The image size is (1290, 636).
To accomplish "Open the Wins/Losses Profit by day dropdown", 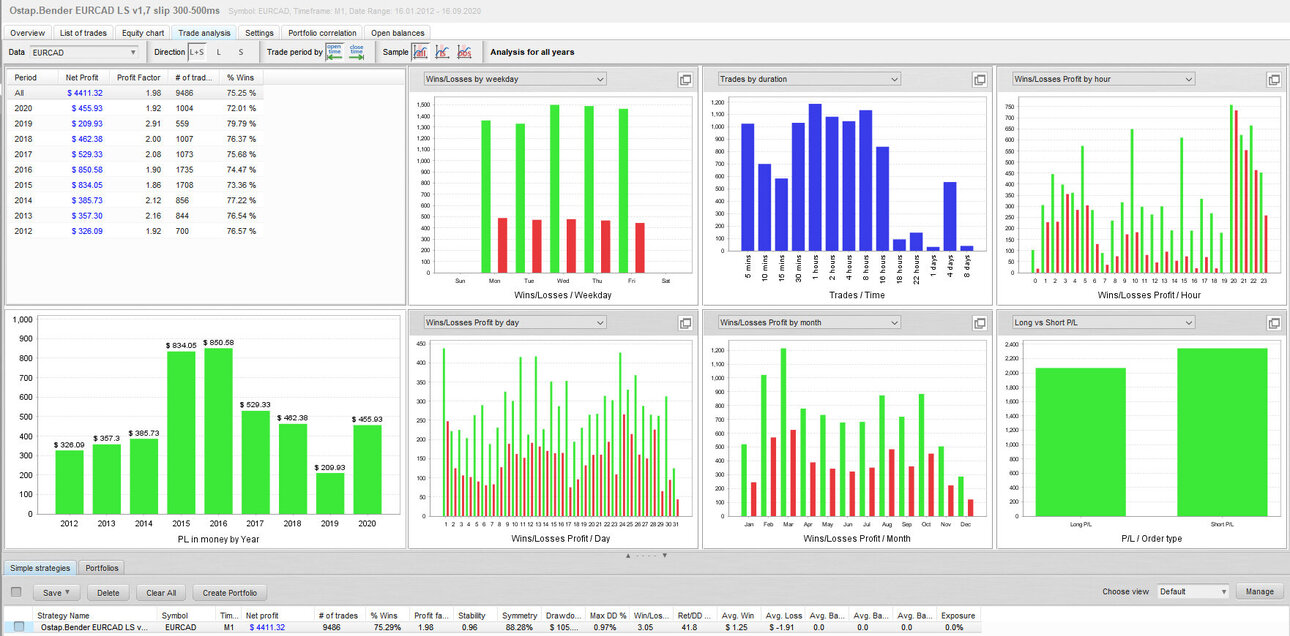I will (x=514, y=323).
